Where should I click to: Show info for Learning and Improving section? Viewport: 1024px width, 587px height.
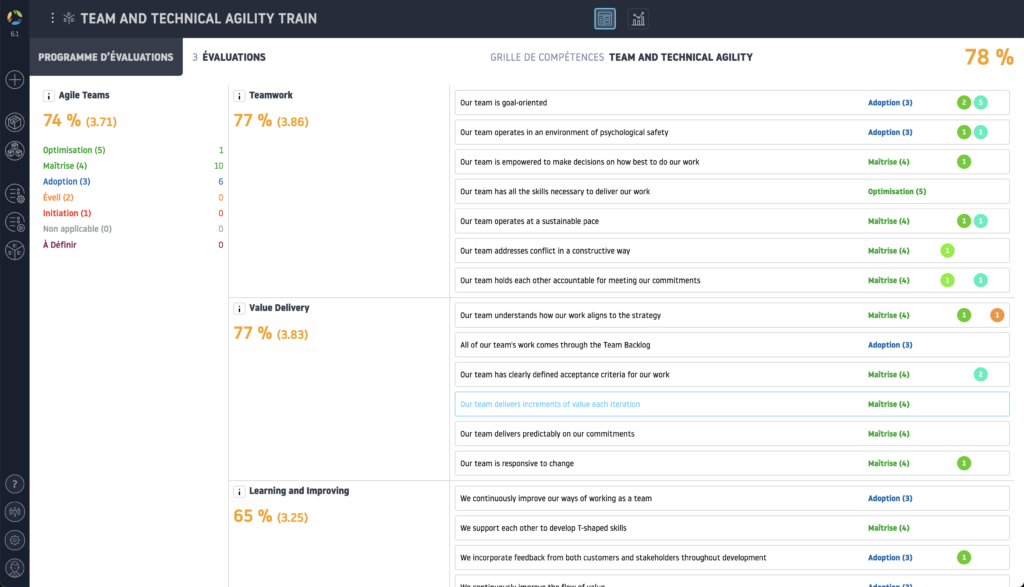[239, 492]
